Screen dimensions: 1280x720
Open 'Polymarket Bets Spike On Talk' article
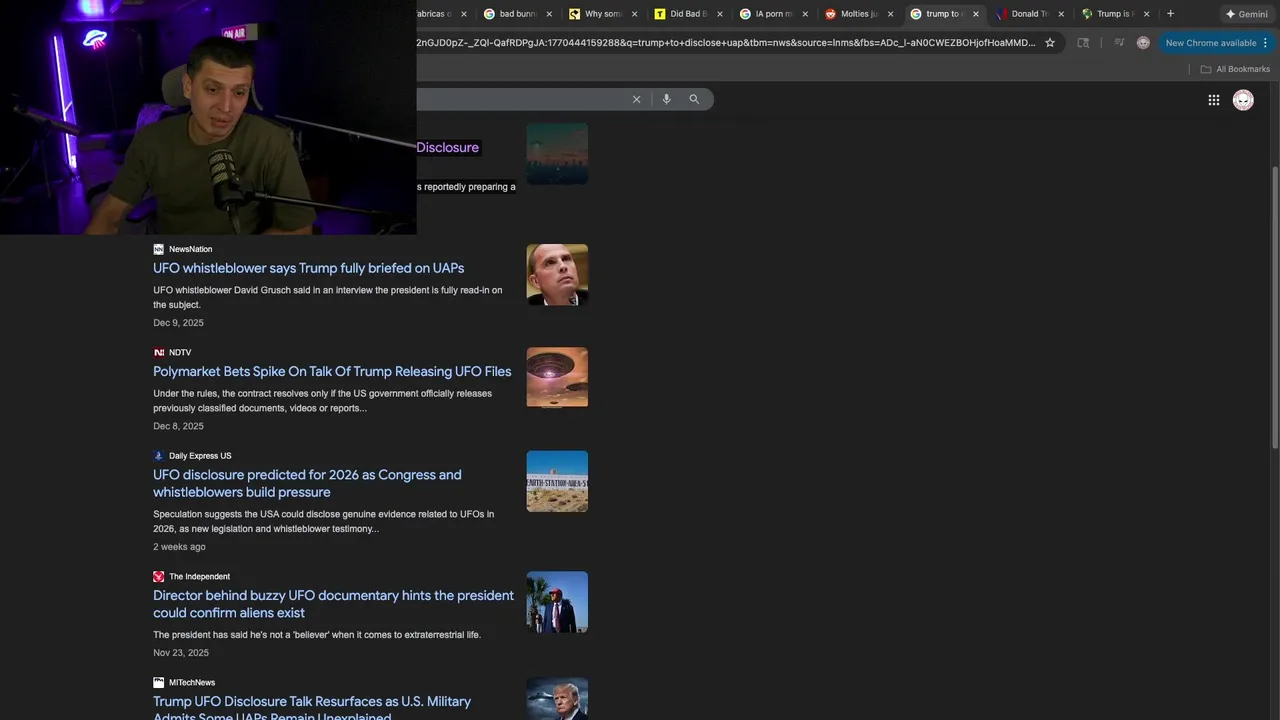coord(332,371)
